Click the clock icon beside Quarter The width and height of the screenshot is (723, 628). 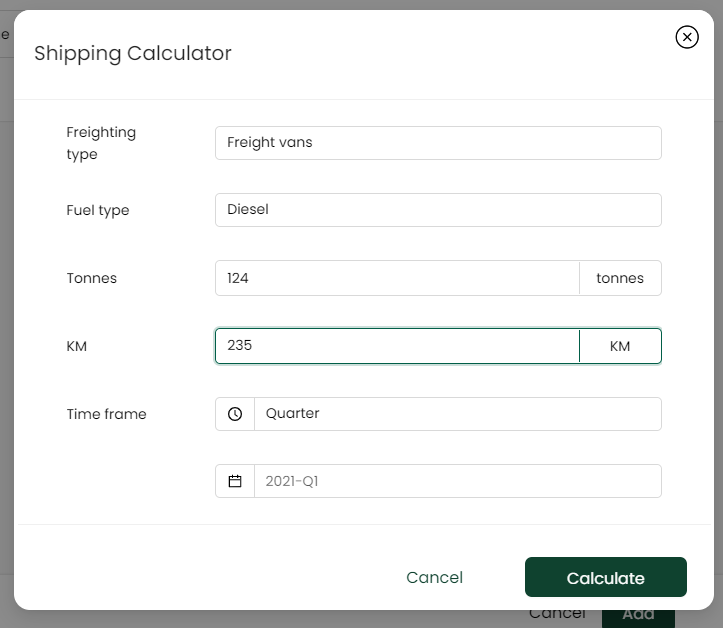[235, 414]
